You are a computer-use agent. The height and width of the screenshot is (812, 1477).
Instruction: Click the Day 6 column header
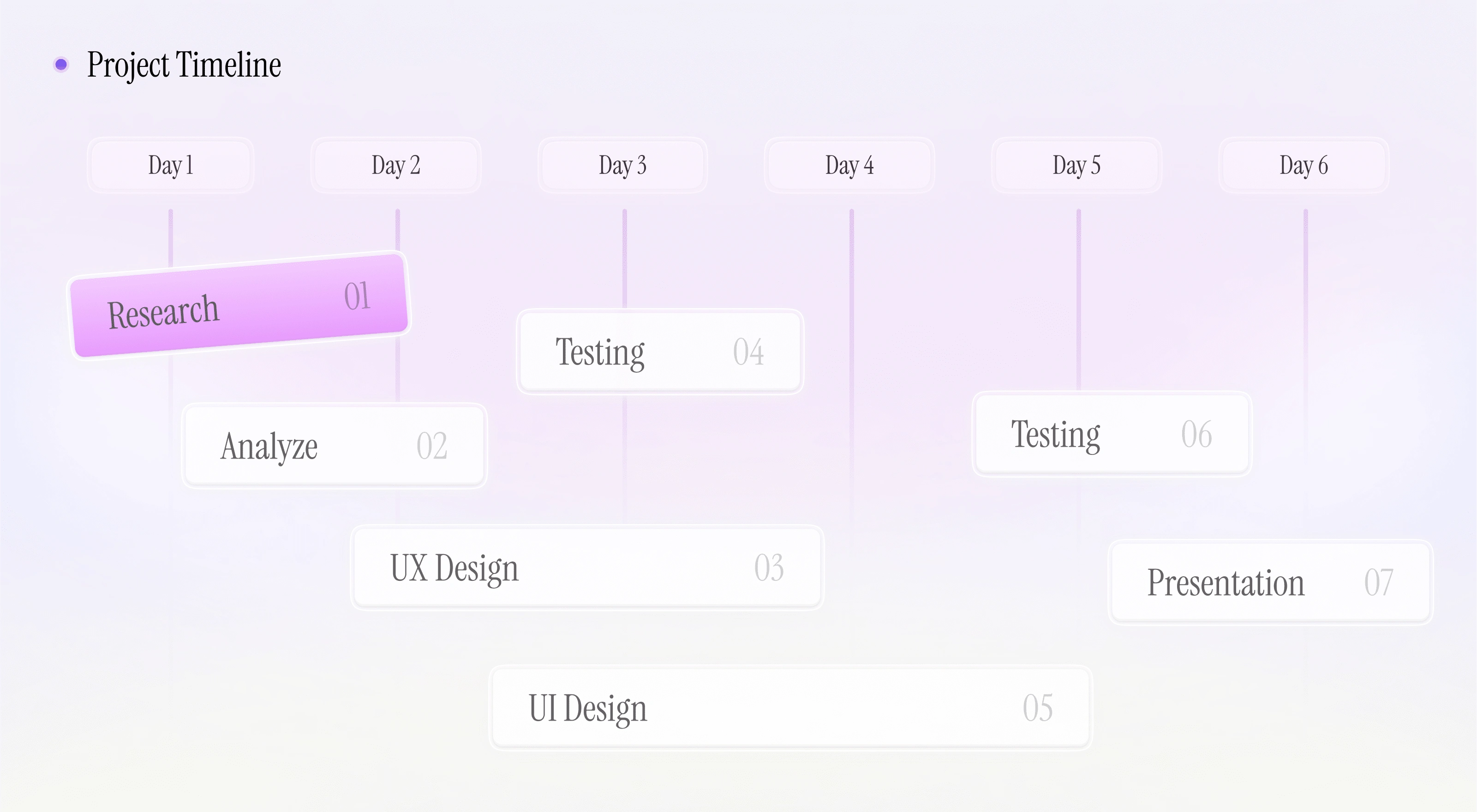pyautogui.click(x=1303, y=165)
